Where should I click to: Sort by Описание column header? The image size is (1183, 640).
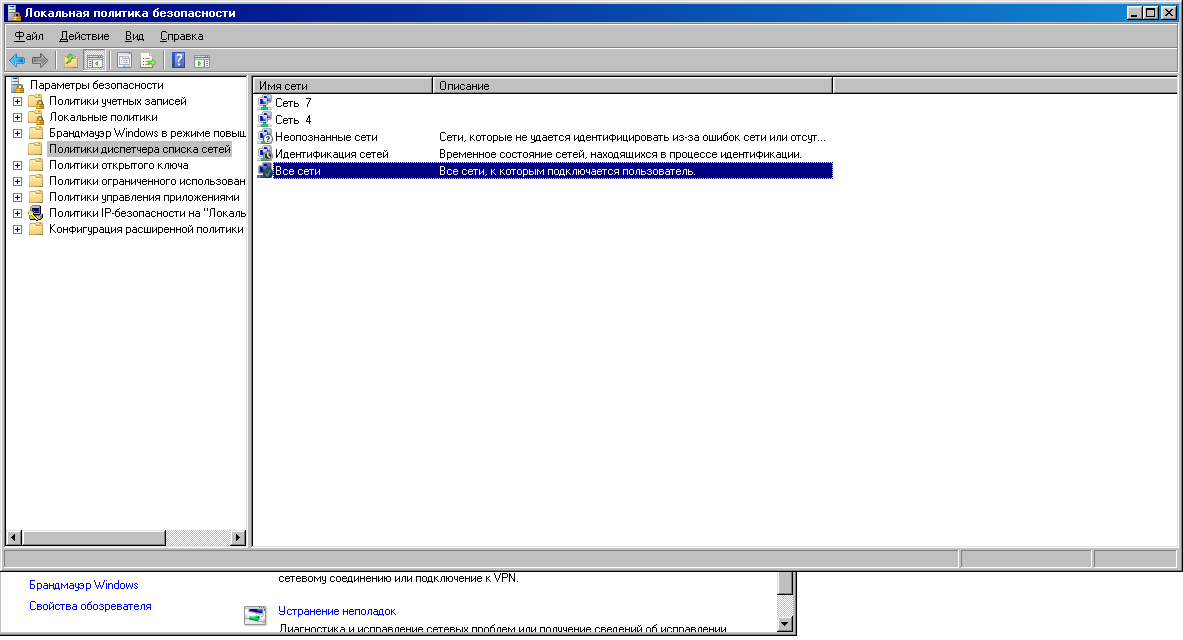point(632,86)
